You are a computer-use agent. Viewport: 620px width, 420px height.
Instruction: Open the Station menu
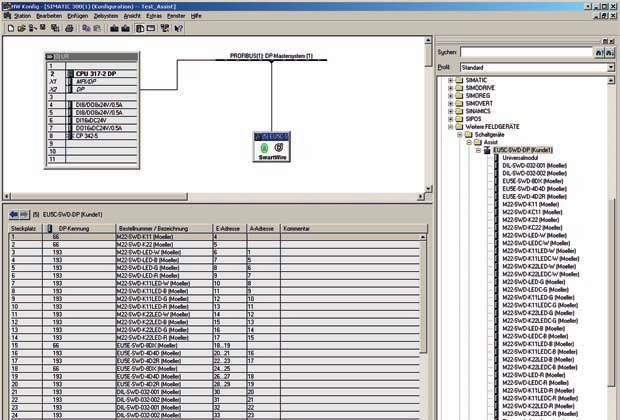pos(23,16)
